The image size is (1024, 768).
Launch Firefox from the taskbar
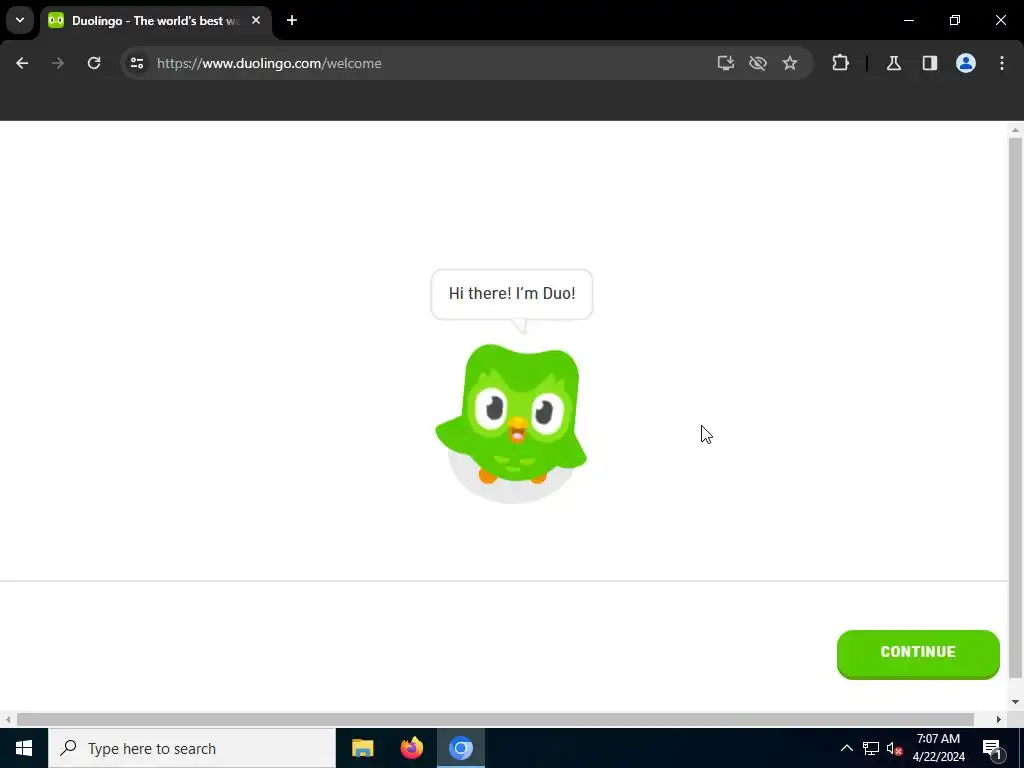tap(411, 748)
